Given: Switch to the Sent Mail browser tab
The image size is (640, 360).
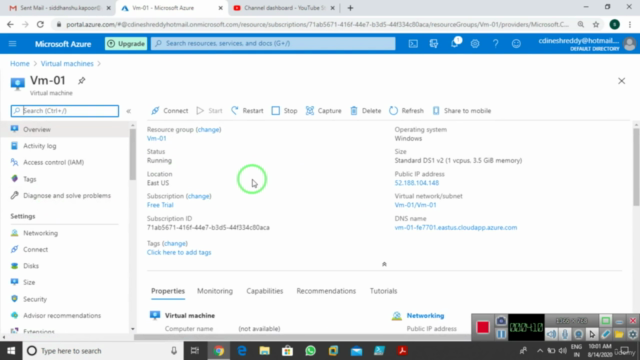Looking at the screenshot, I should click(x=59, y=8).
